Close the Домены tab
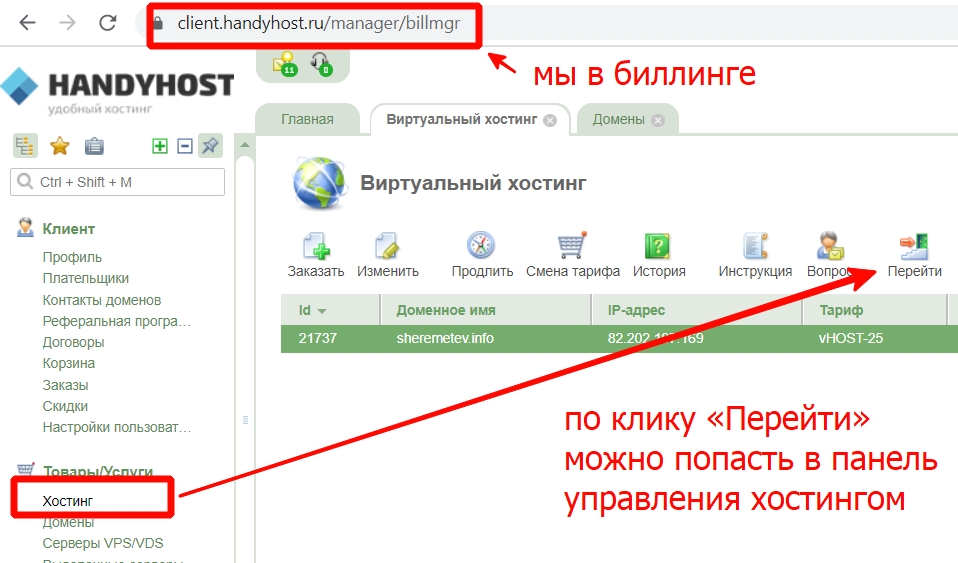This screenshot has height=563, width=958. [657, 120]
